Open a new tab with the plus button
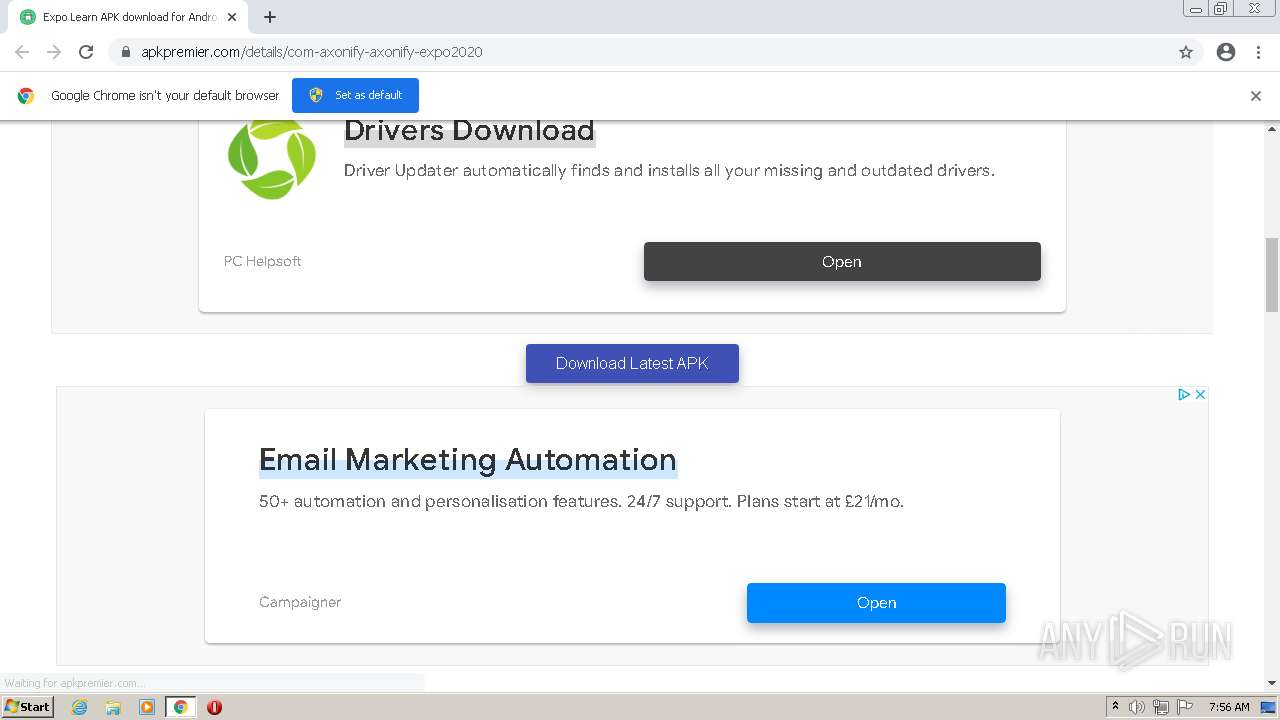 click(x=270, y=17)
